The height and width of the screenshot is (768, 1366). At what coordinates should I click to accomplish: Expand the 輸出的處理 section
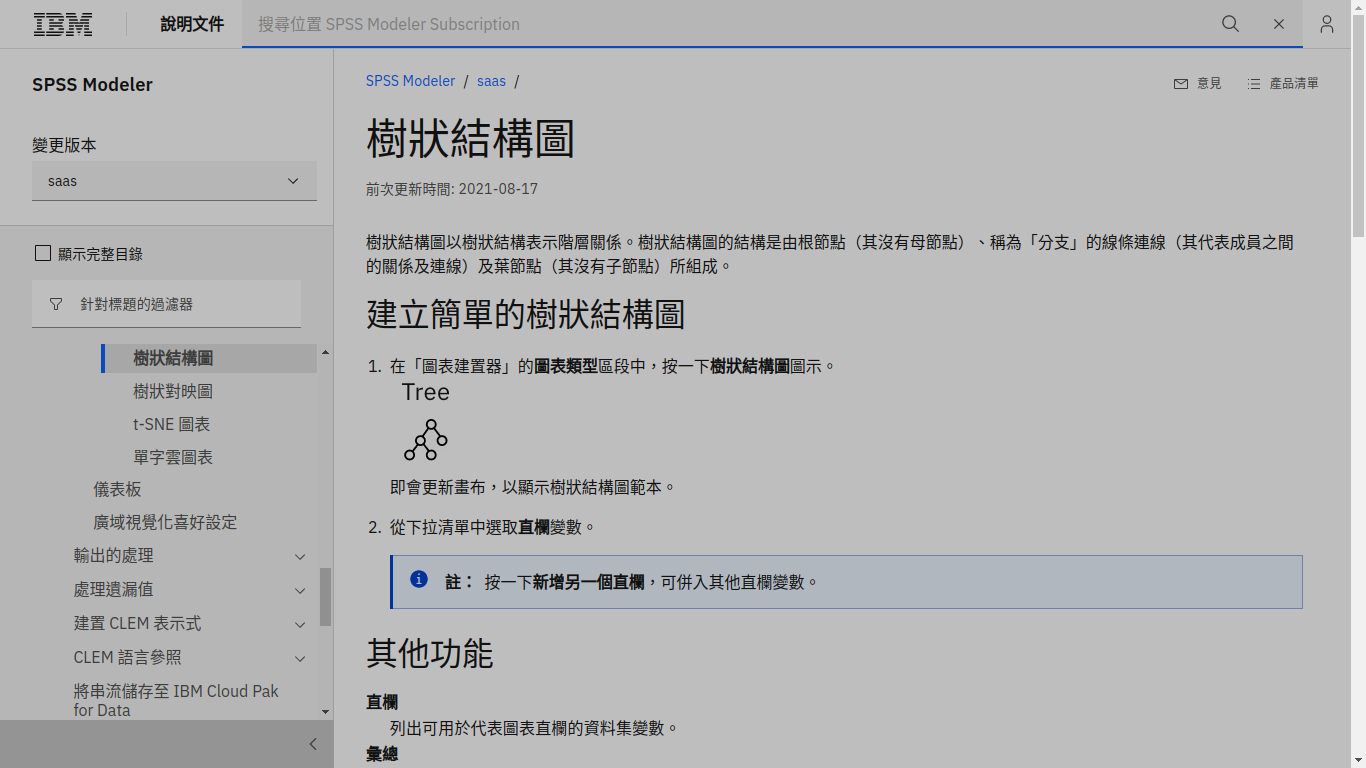tap(299, 556)
